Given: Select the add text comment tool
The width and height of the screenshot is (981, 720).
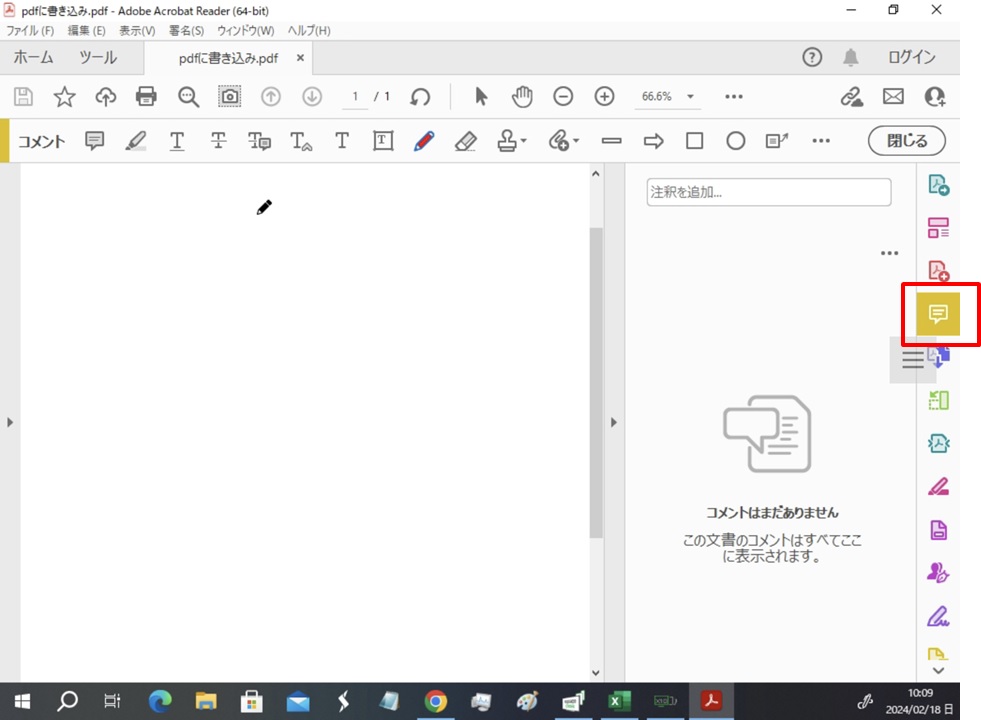Looking at the screenshot, I should (342, 141).
